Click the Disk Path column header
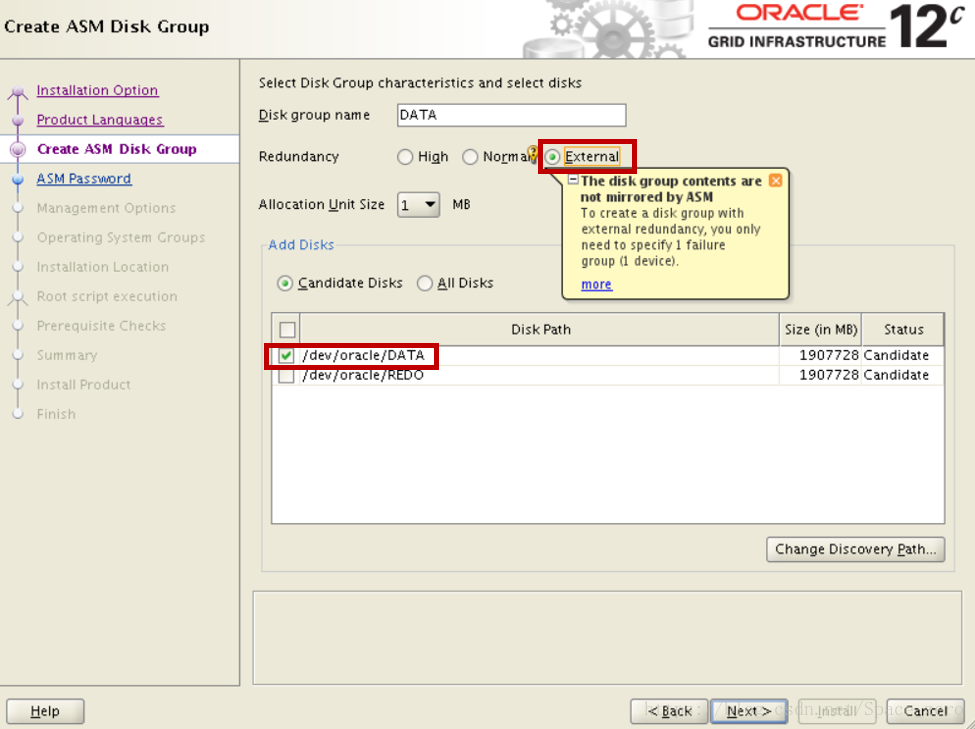 click(x=540, y=330)
